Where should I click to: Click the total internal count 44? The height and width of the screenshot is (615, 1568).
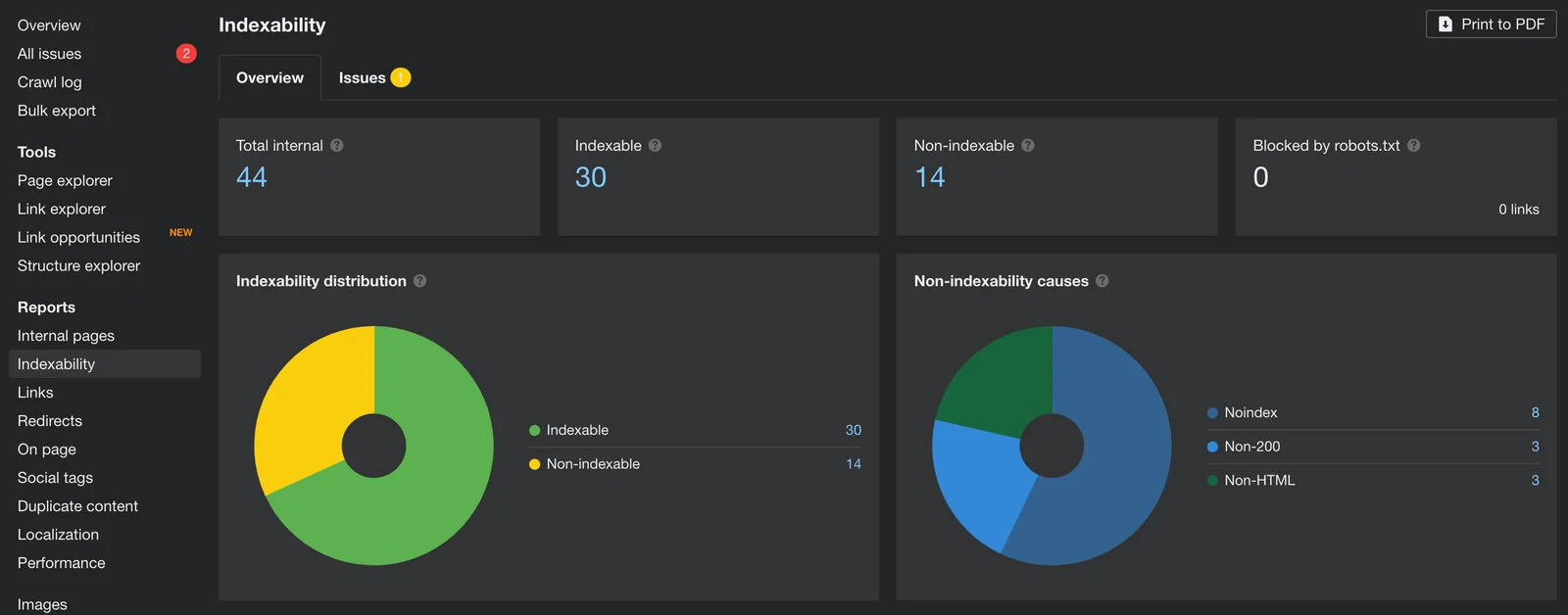click(252, 177)
